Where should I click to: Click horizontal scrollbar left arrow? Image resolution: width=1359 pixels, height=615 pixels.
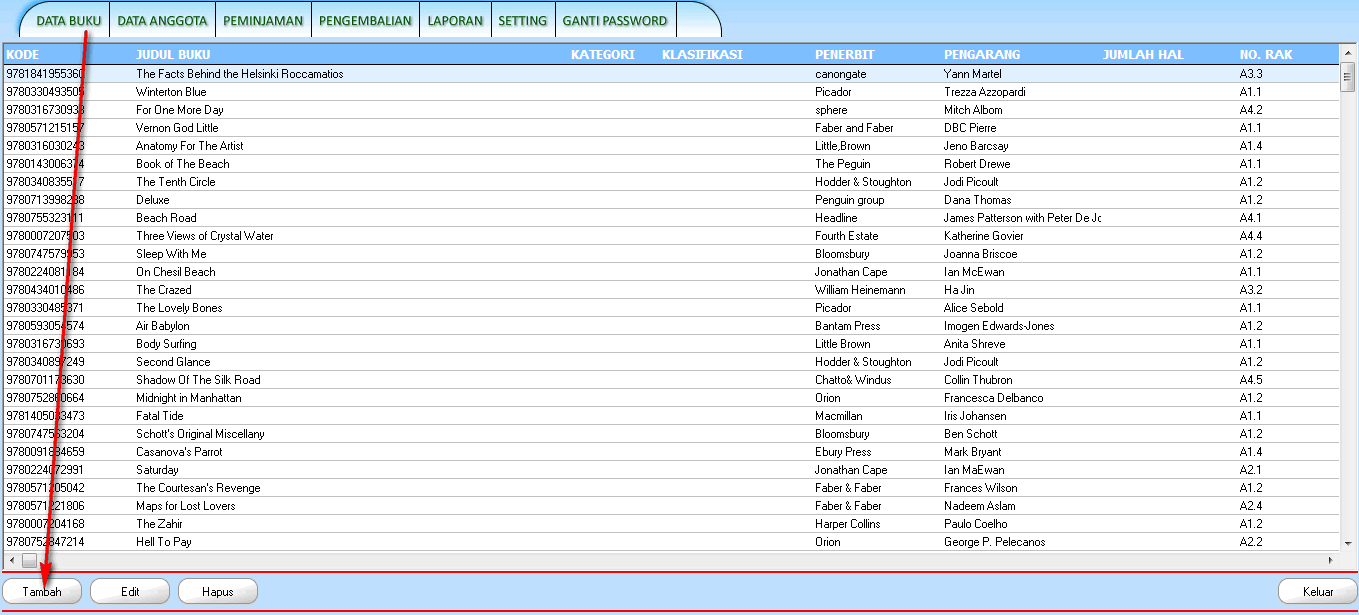click(11, 560)
